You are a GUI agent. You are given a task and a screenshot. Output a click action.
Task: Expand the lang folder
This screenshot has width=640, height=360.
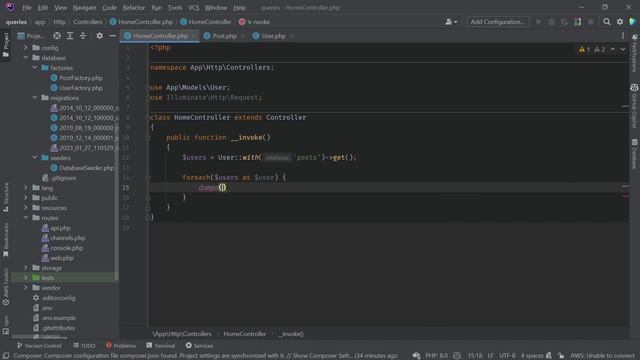(26, 188)
